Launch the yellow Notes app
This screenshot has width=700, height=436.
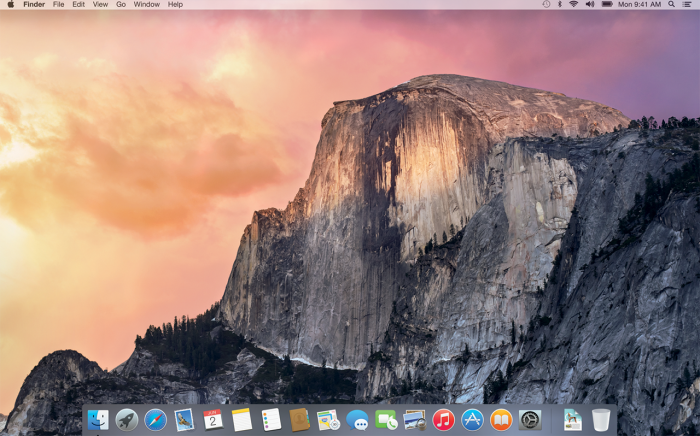pyautogui.click(x=242, y=420)
